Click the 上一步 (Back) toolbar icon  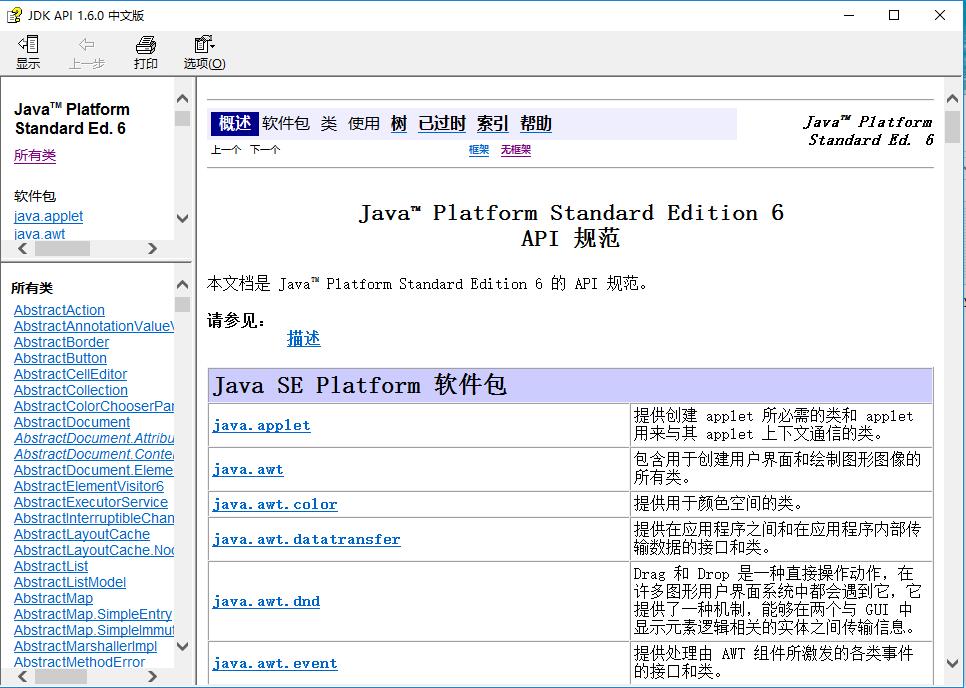click(86, 52)
